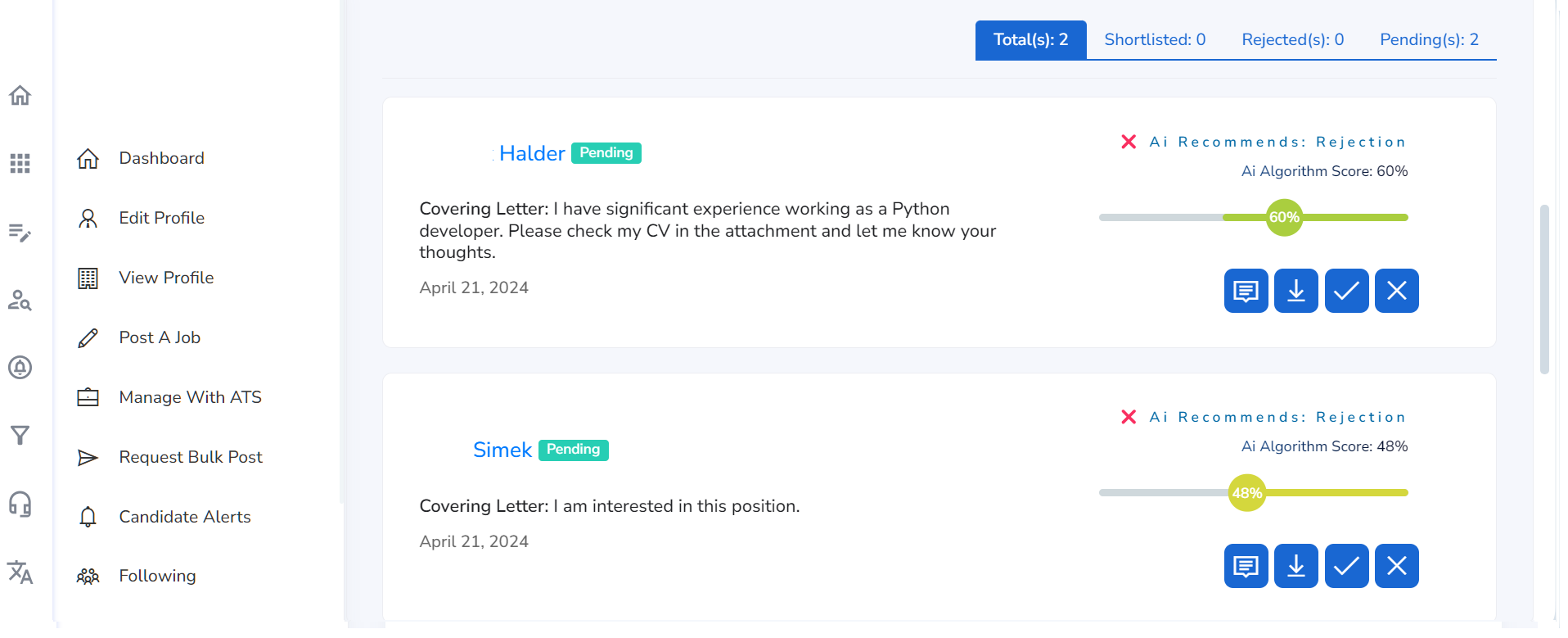Image resolution: width=1568 pixels, height=638 pixels.
Task: Click the funnel filter icon in the left rail
Action: pyautogui.click(x=20, y=435)
